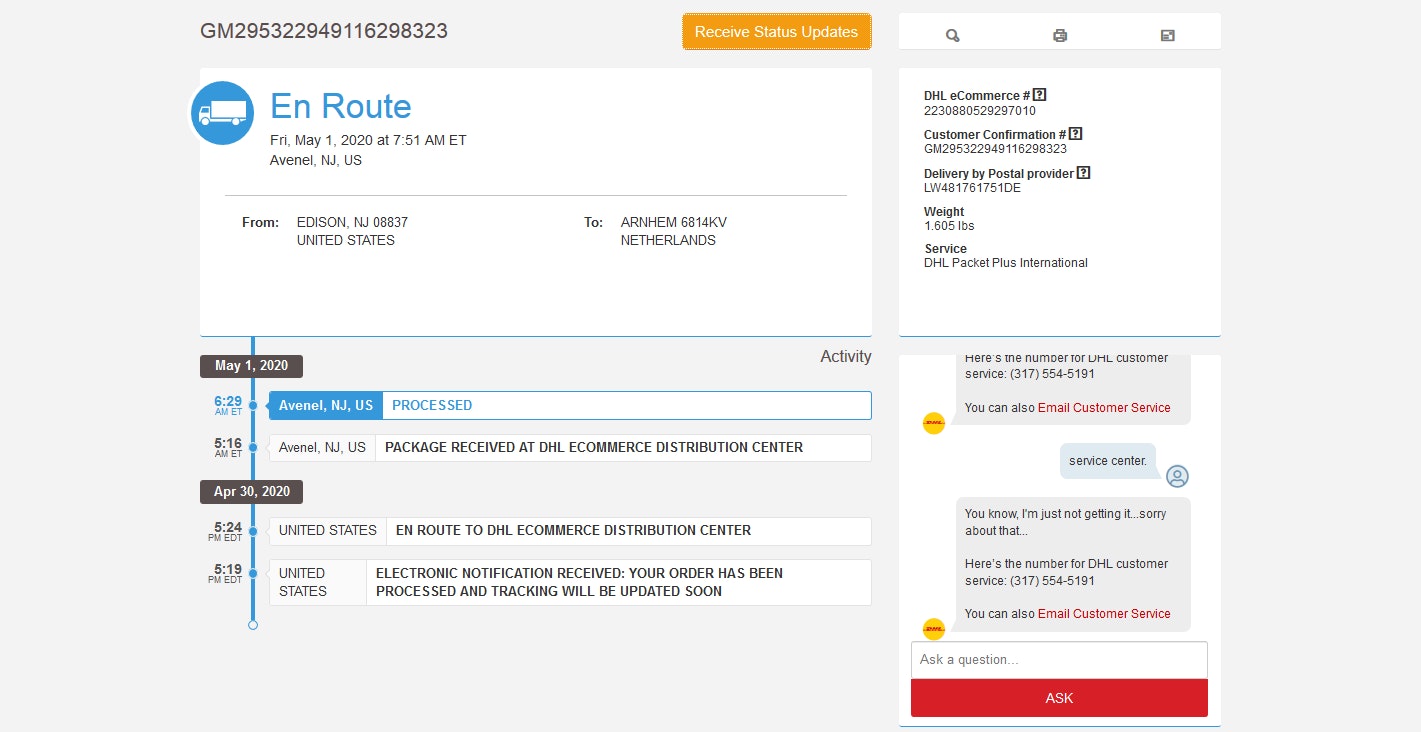Image resolution: width=1421 pixels, height=732 pixels.
Task: Click help icon for Delivery by Postal provider
Action: (x=1083, y=173)
